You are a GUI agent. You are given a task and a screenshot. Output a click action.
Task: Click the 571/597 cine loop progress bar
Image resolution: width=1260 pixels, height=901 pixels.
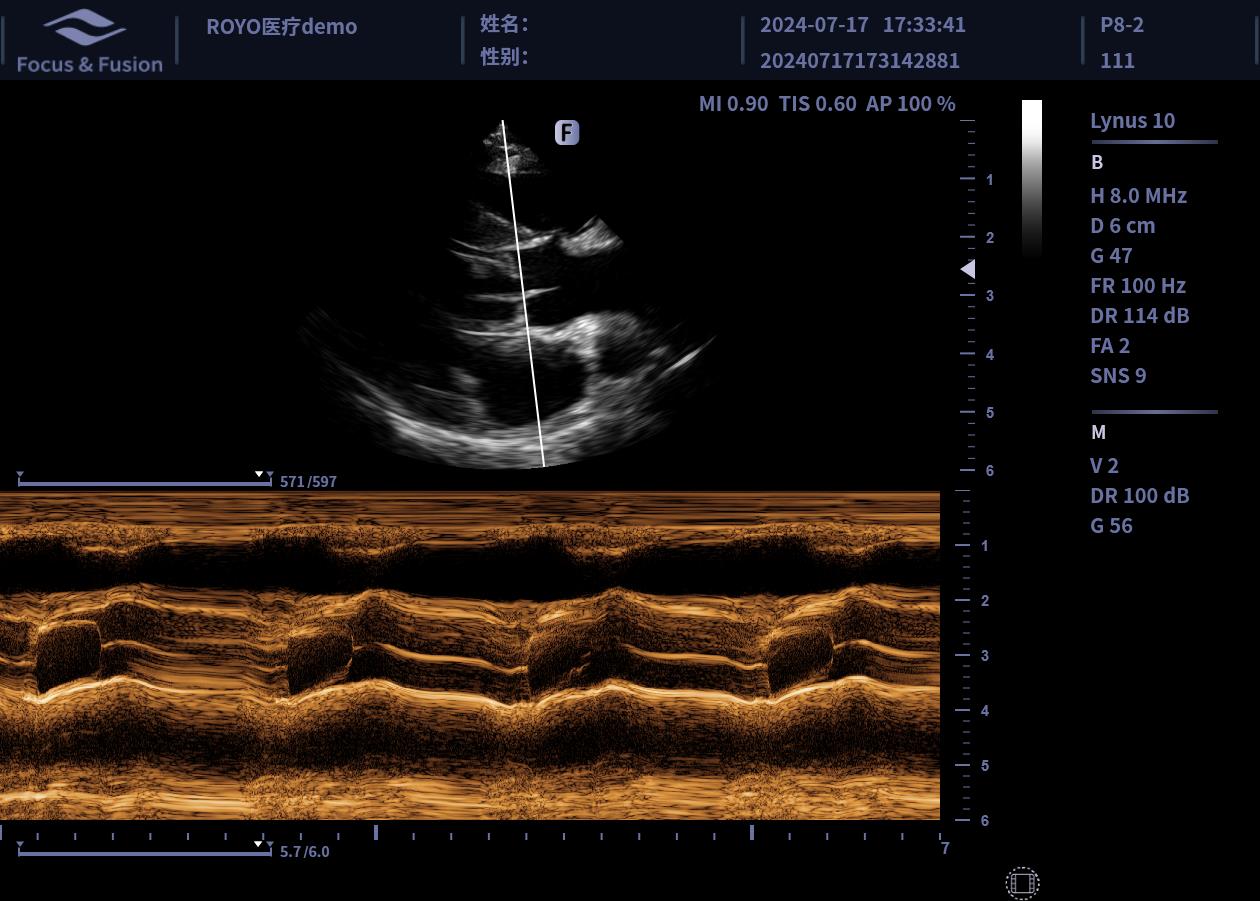(x=144, y=484)
